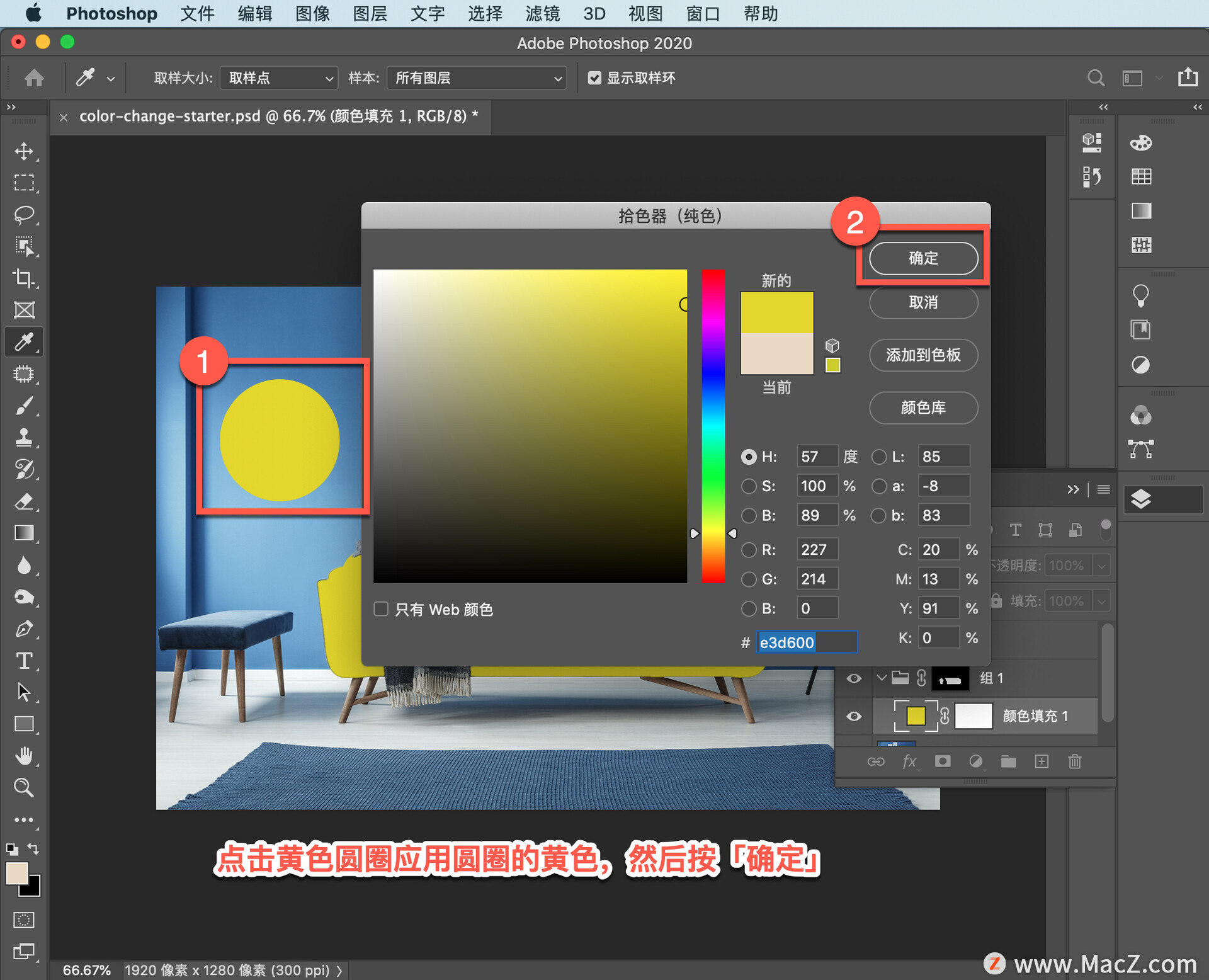Click the add layer style fx icon

click(909, 761)
